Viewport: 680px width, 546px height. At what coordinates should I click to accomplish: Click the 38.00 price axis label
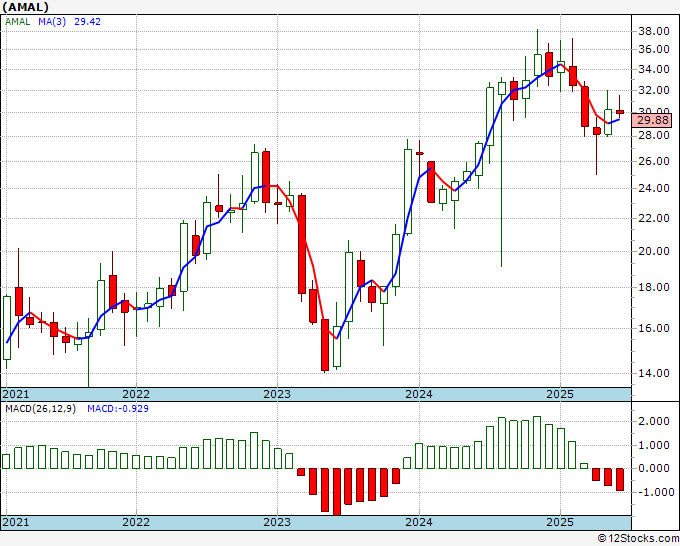pyautogui.click(x=654, y=31)
